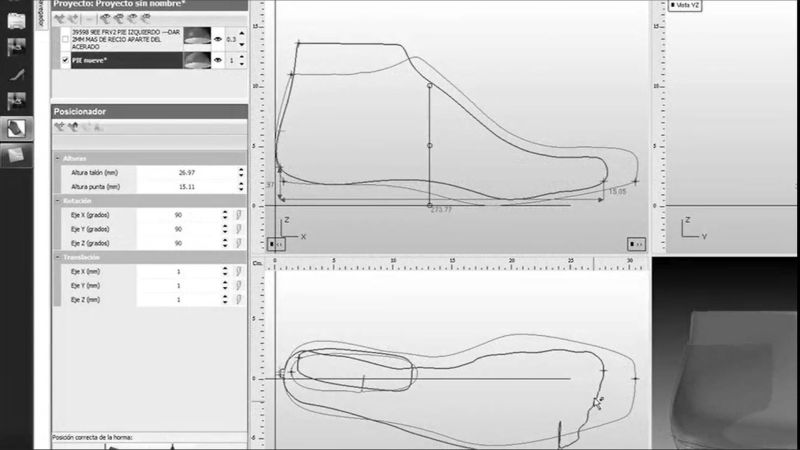Viewport: 800px width, 450px height.
Task: Click the sidebar icon just above the highlighted one
Action: pos(16,101)
